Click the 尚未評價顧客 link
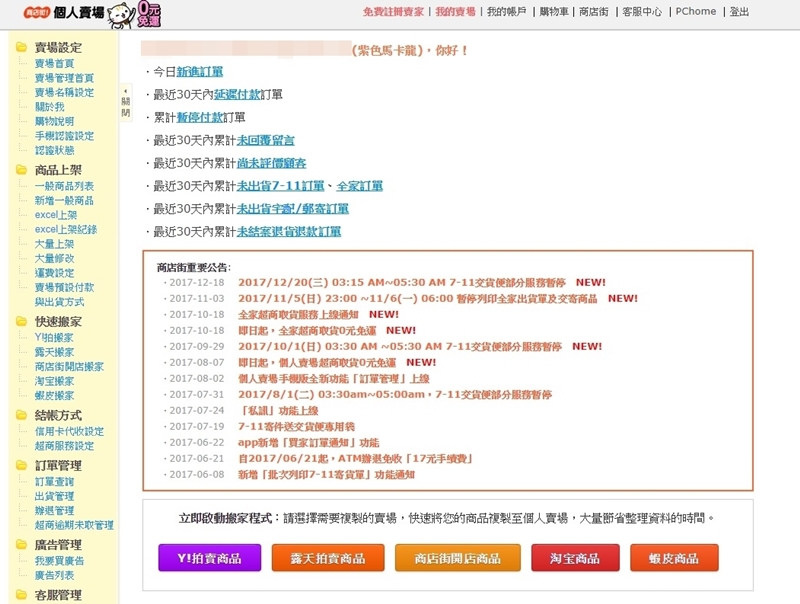800x604 pixels. (271, 163)
